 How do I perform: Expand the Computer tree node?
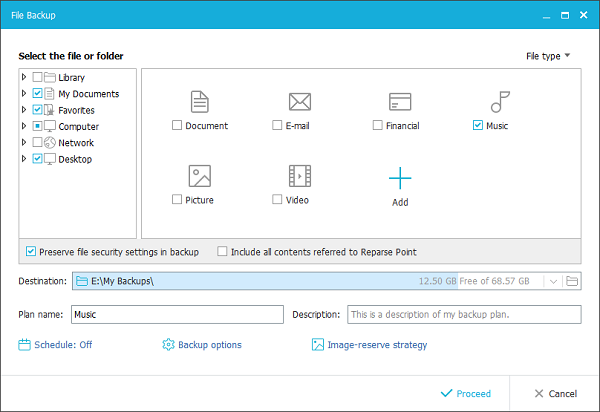pyautogui.click(x=24, y=126)
